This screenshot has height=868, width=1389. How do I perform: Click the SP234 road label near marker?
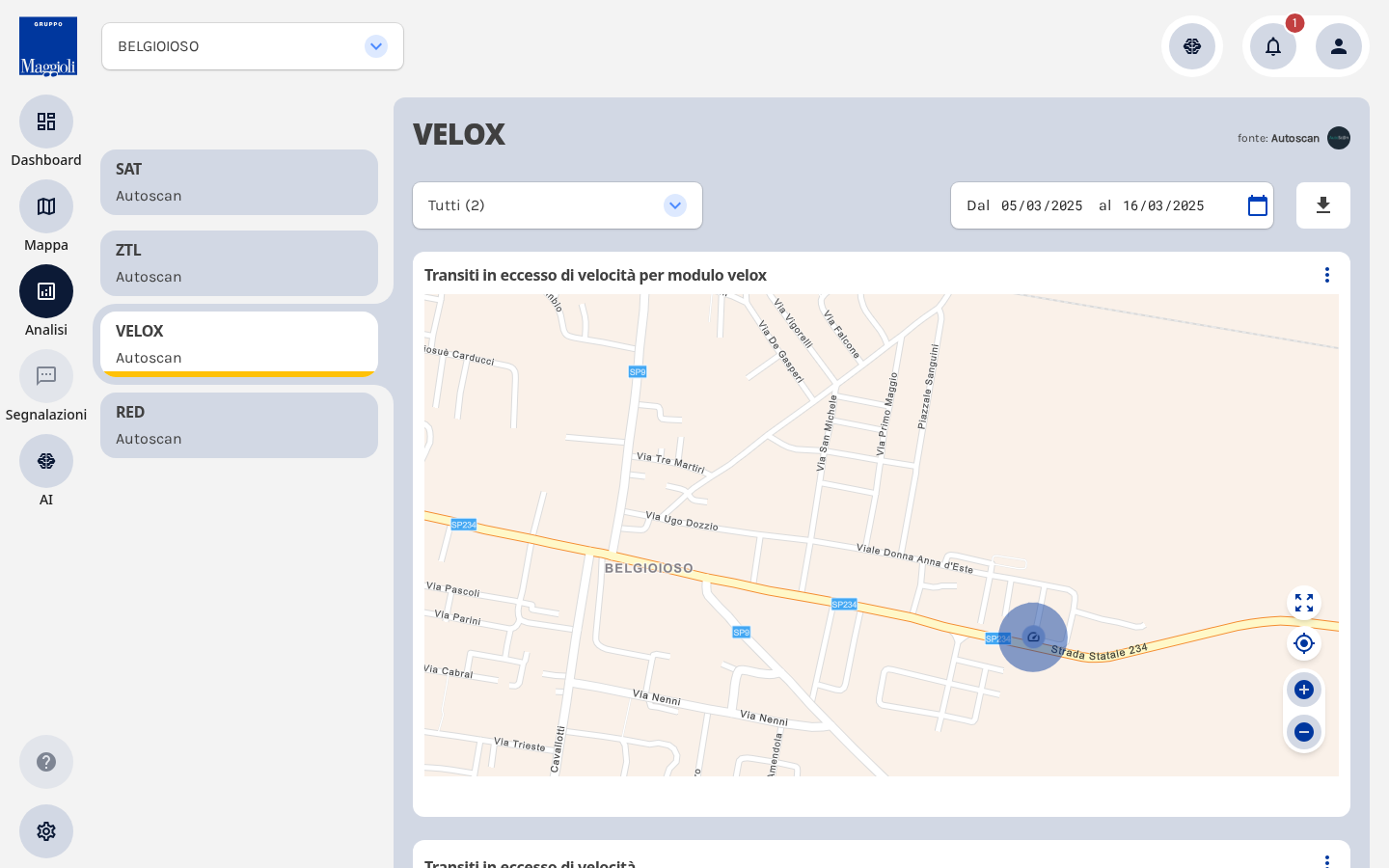point(997,638)
